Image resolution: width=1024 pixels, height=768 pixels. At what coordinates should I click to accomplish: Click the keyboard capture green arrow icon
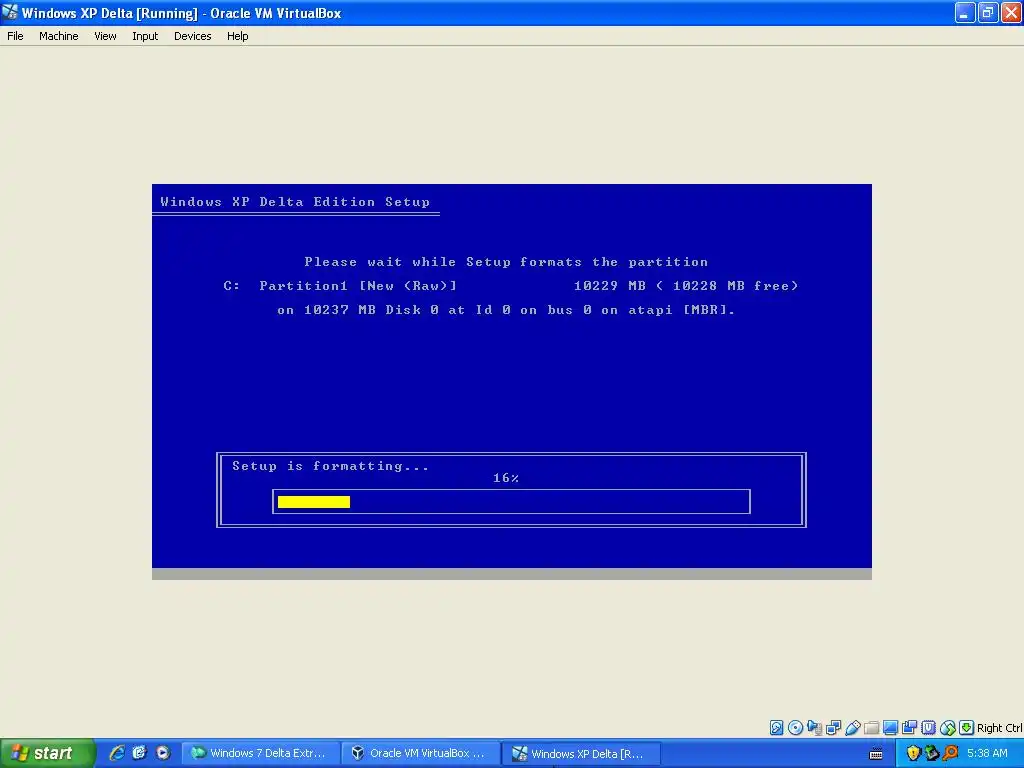point(967,728)
